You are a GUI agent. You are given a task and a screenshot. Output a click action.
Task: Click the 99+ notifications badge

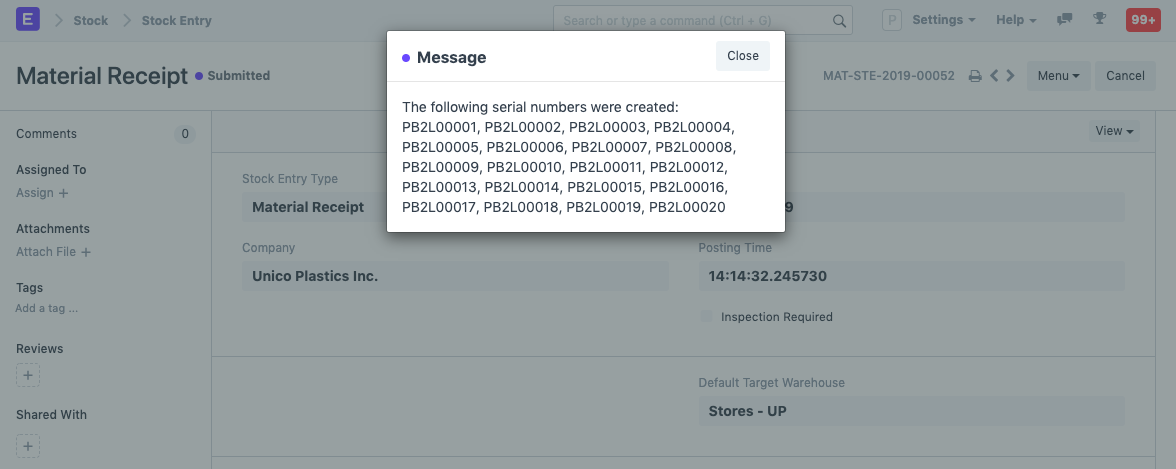[x=1143, y=20]
